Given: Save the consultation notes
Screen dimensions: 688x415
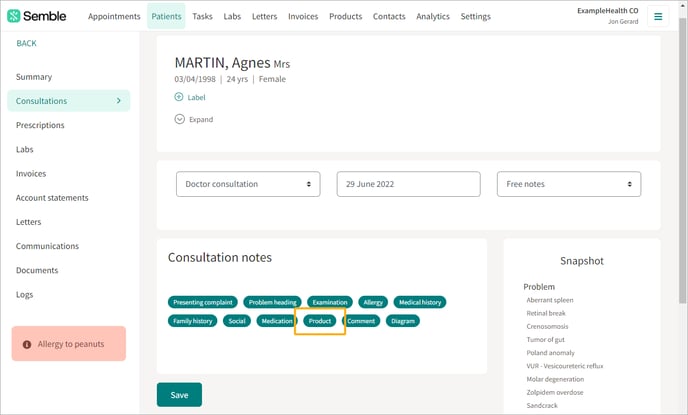Looking at the screenshot, I should (179, 395).
